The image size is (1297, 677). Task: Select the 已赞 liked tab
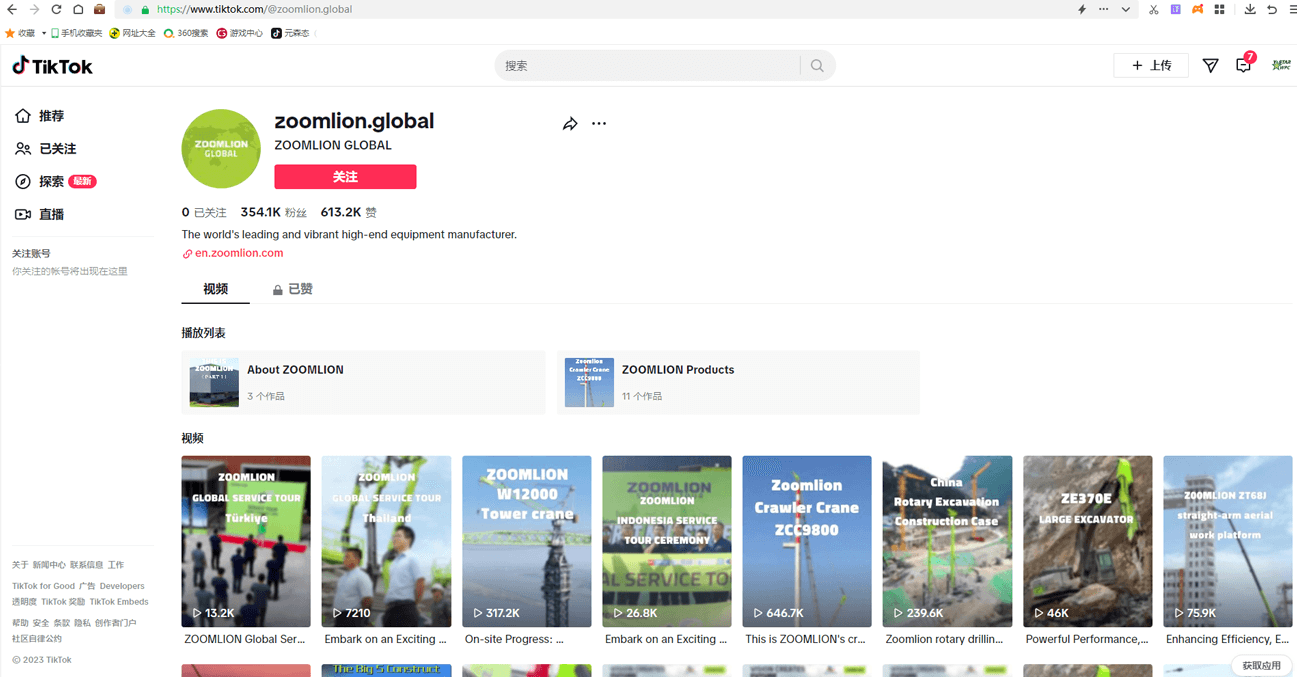(x=293, y=289)
